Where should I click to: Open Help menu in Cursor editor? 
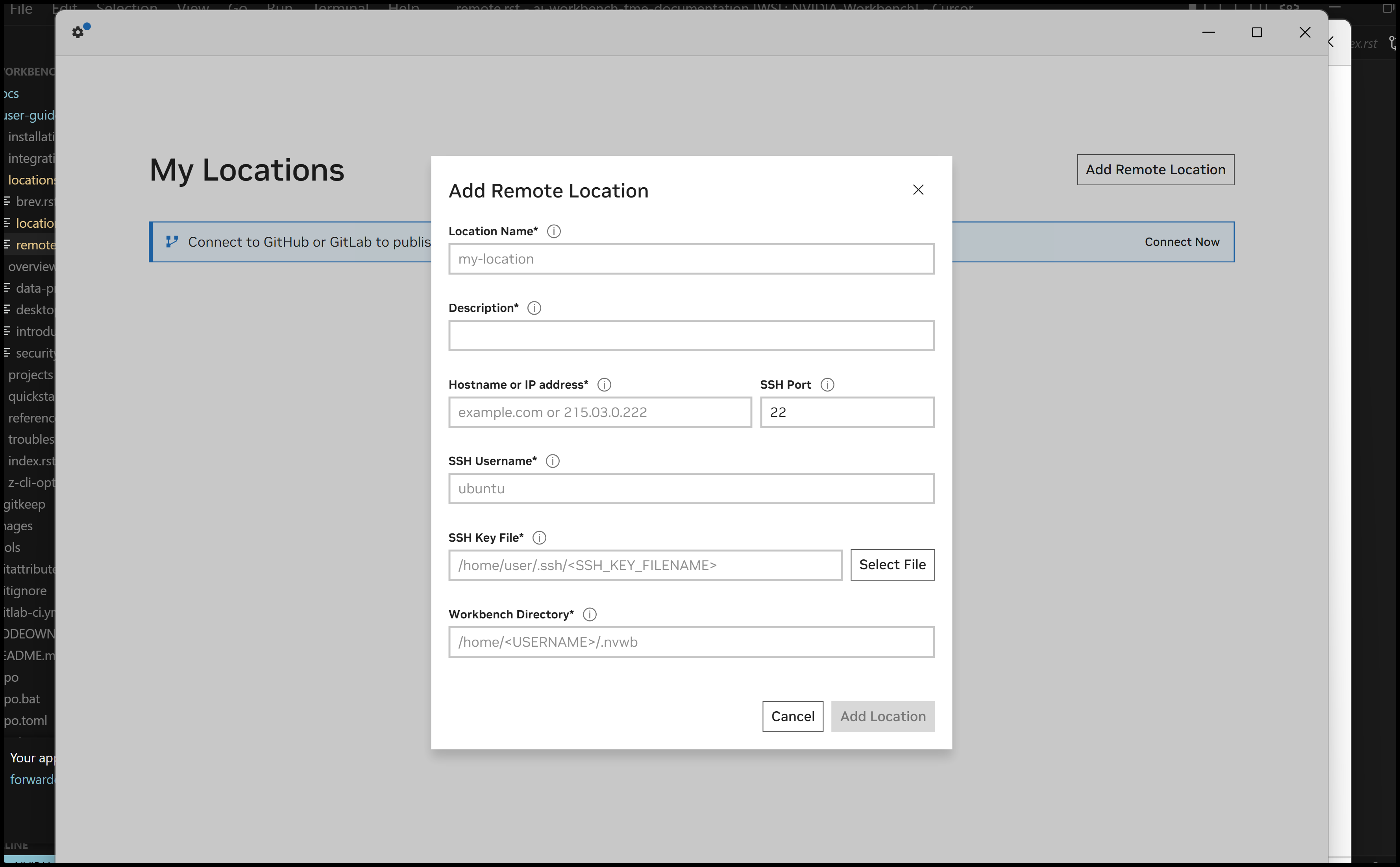click(x=403, y=8)
